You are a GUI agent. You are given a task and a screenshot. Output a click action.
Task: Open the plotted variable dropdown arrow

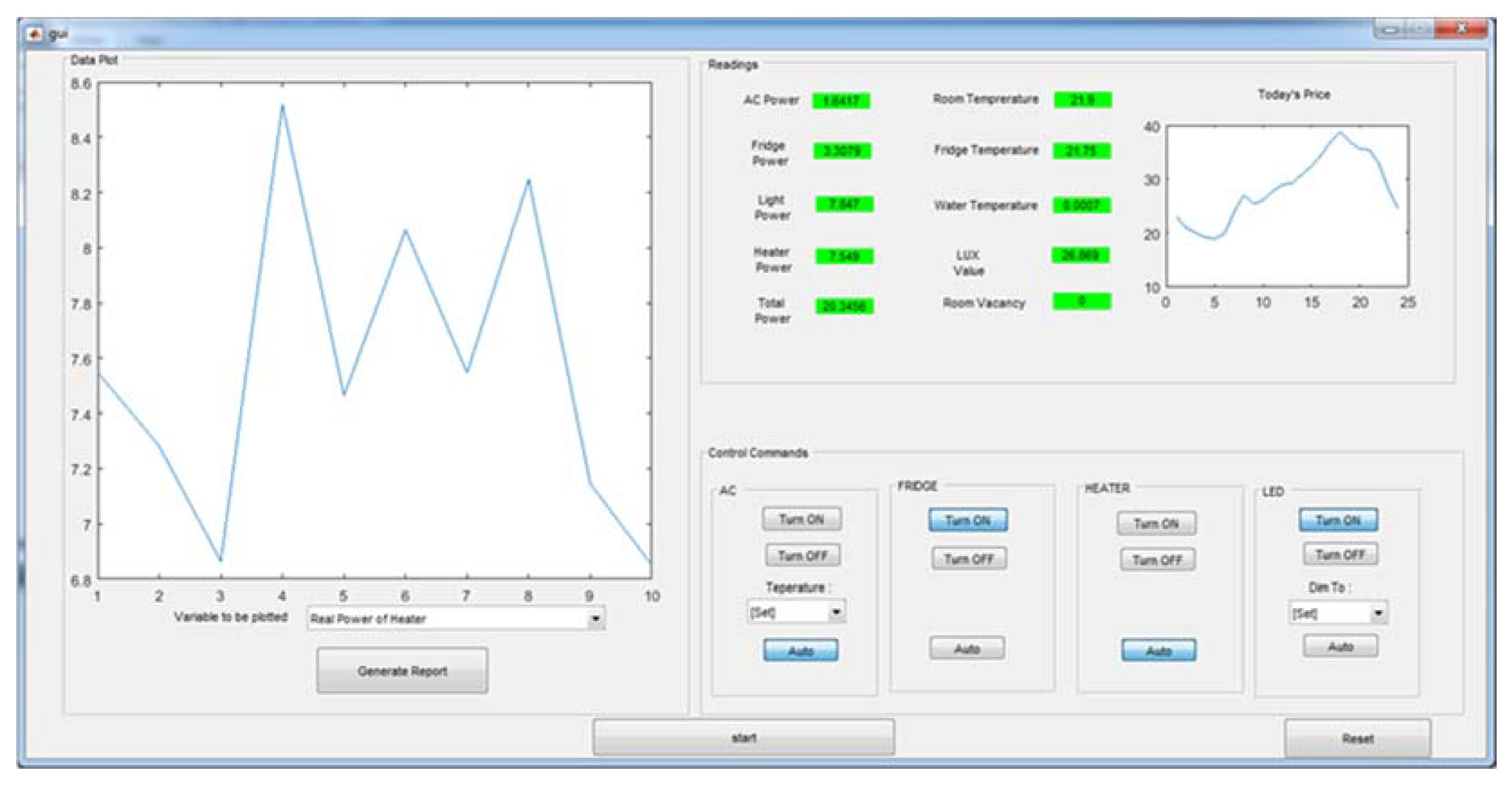(x=596, y=618)
